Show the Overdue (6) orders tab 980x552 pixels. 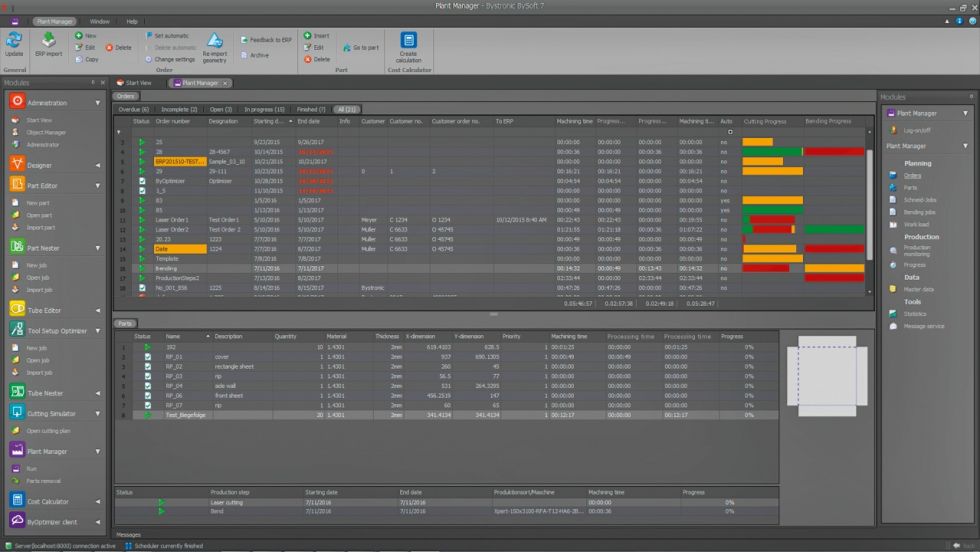134,109
